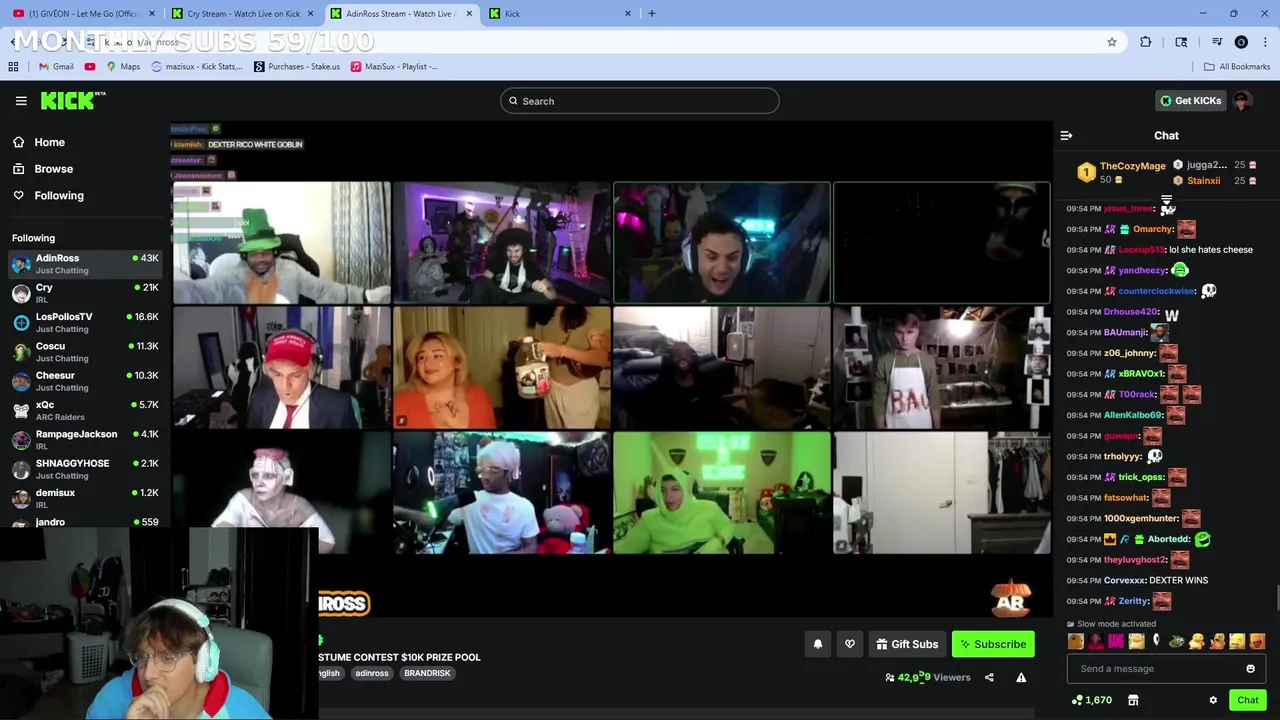Click the report stream warning icon

point(1021,678)
